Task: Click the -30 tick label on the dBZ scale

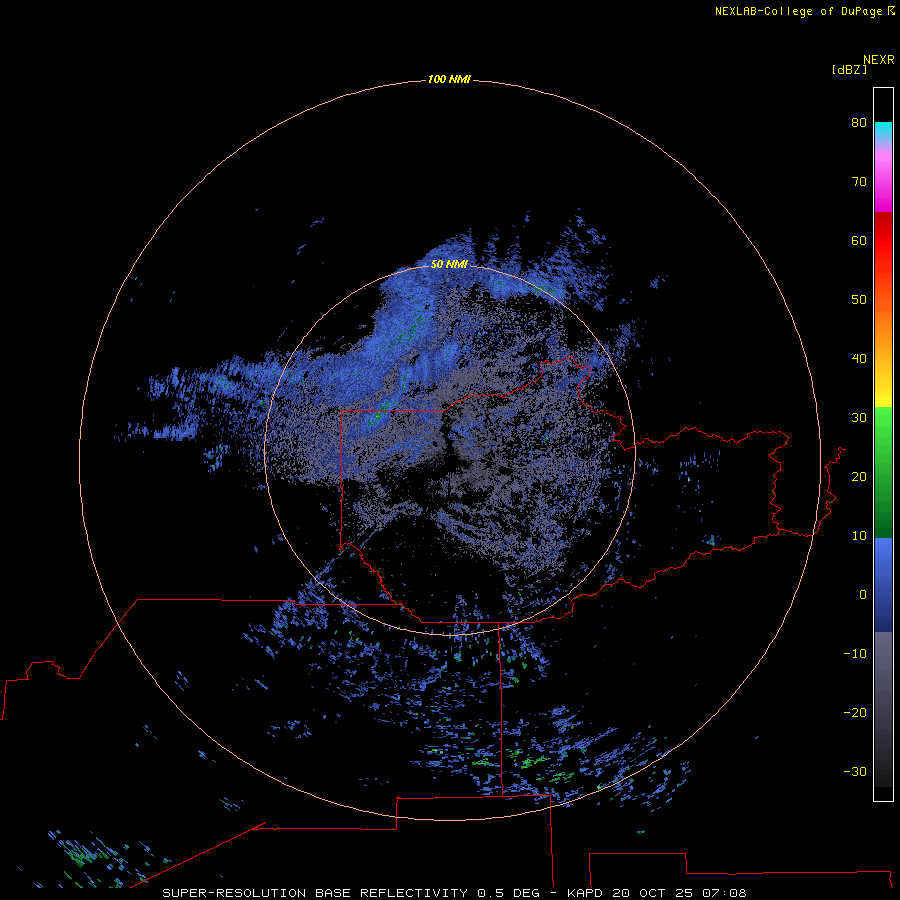Action: [855, 772]
